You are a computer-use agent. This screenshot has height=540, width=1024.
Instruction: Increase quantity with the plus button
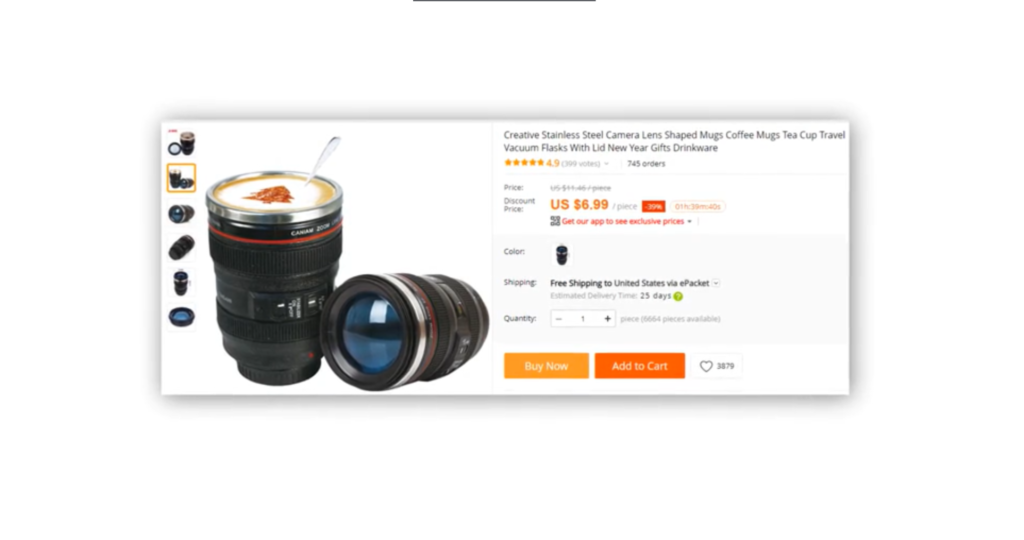pyautogui.click(x=607, y=319)
